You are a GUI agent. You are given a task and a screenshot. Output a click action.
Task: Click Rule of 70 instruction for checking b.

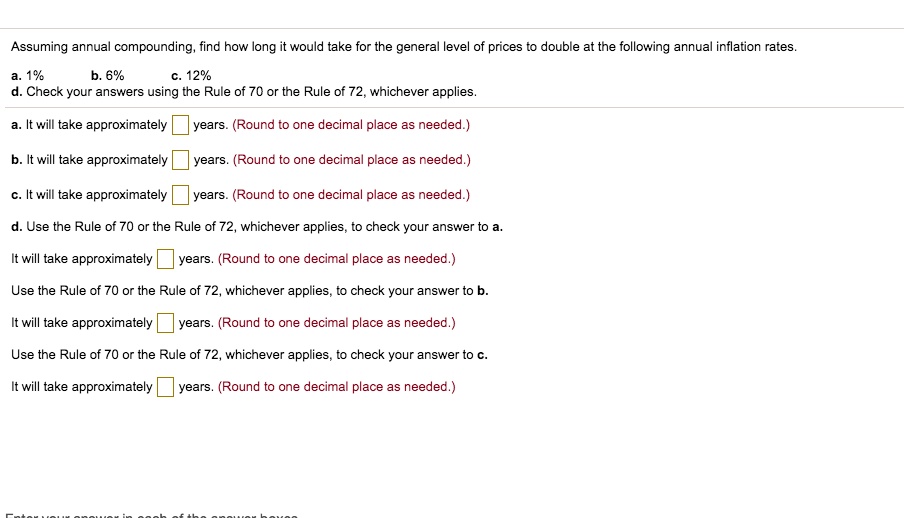coord(250,291)
